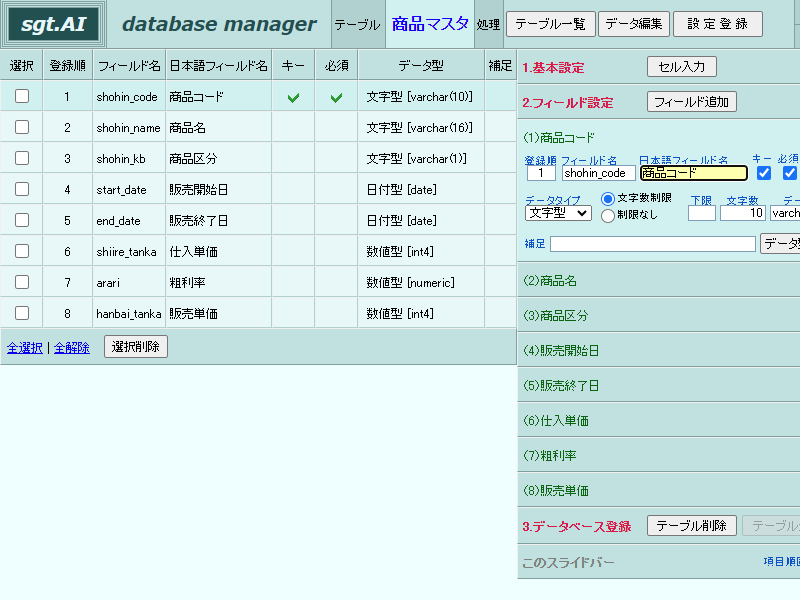This screenshot has width=800, height=600.
Task: Click the 補足 text input field
Action: click(x=653, y=244)
